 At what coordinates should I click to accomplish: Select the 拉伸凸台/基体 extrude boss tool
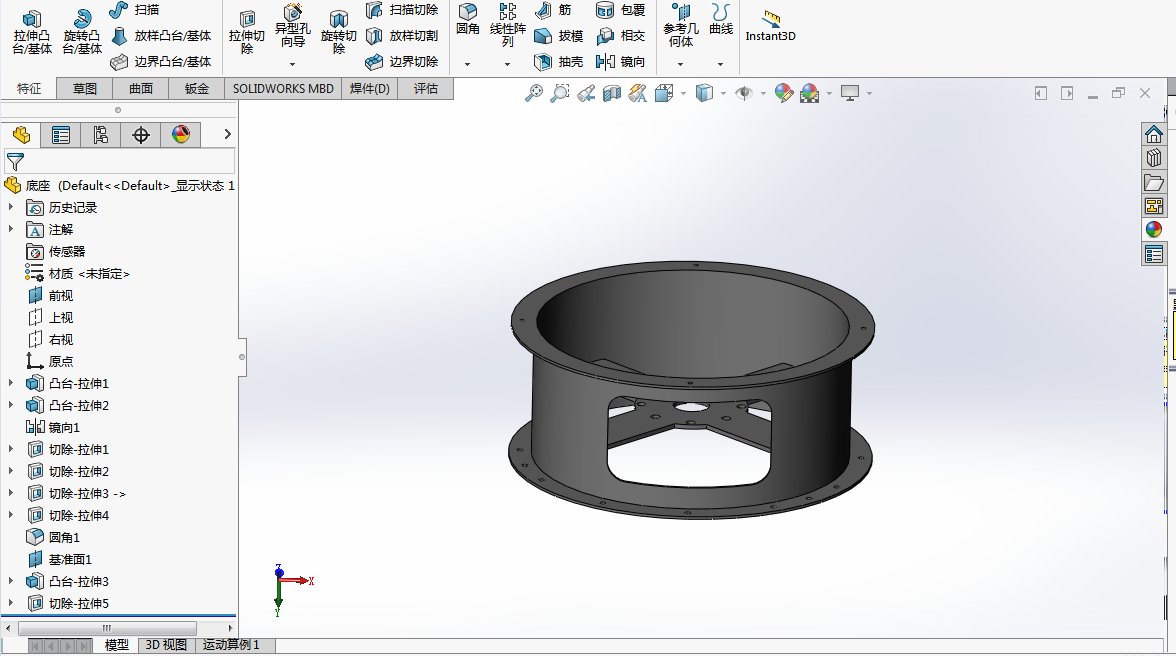point(32,32)
